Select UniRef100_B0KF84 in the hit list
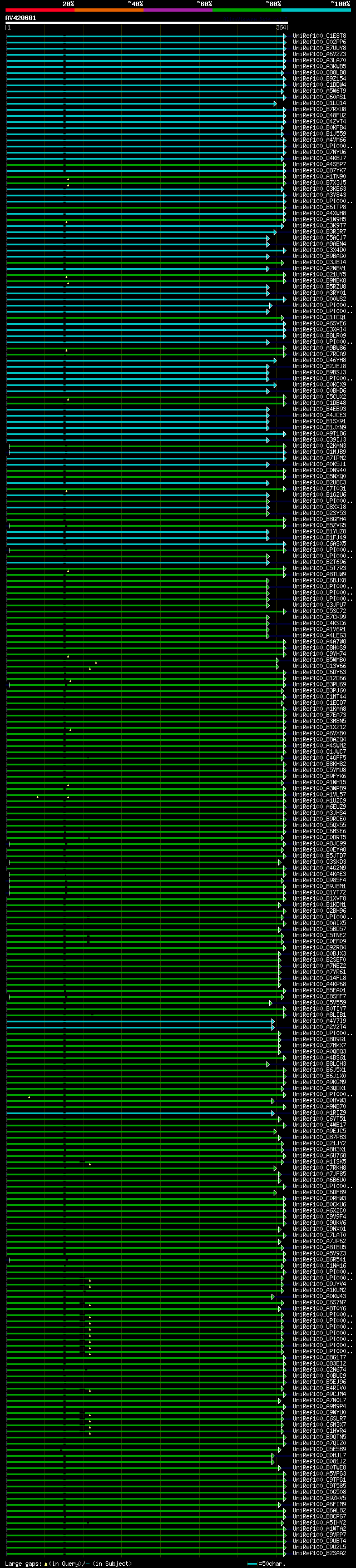Viewport: 356px width, 1568px height. click(x=319, y=128)
